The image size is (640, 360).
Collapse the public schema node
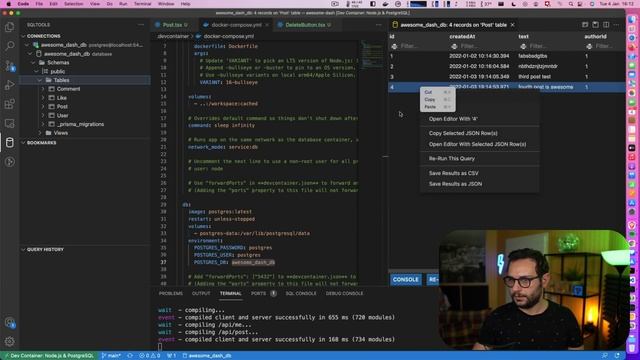click(36, 71)
